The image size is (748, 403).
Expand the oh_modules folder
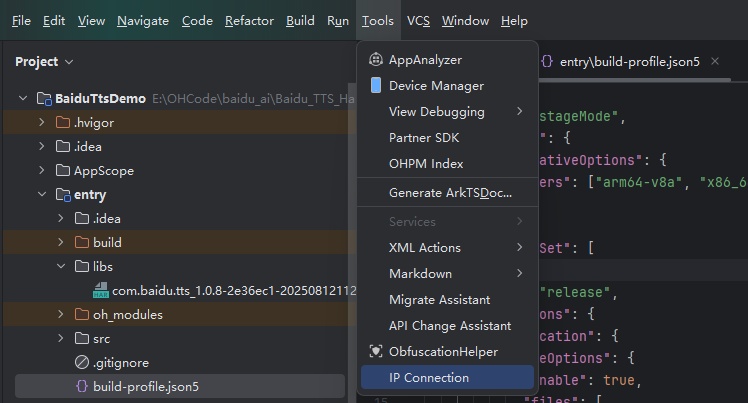coord(61,314)
